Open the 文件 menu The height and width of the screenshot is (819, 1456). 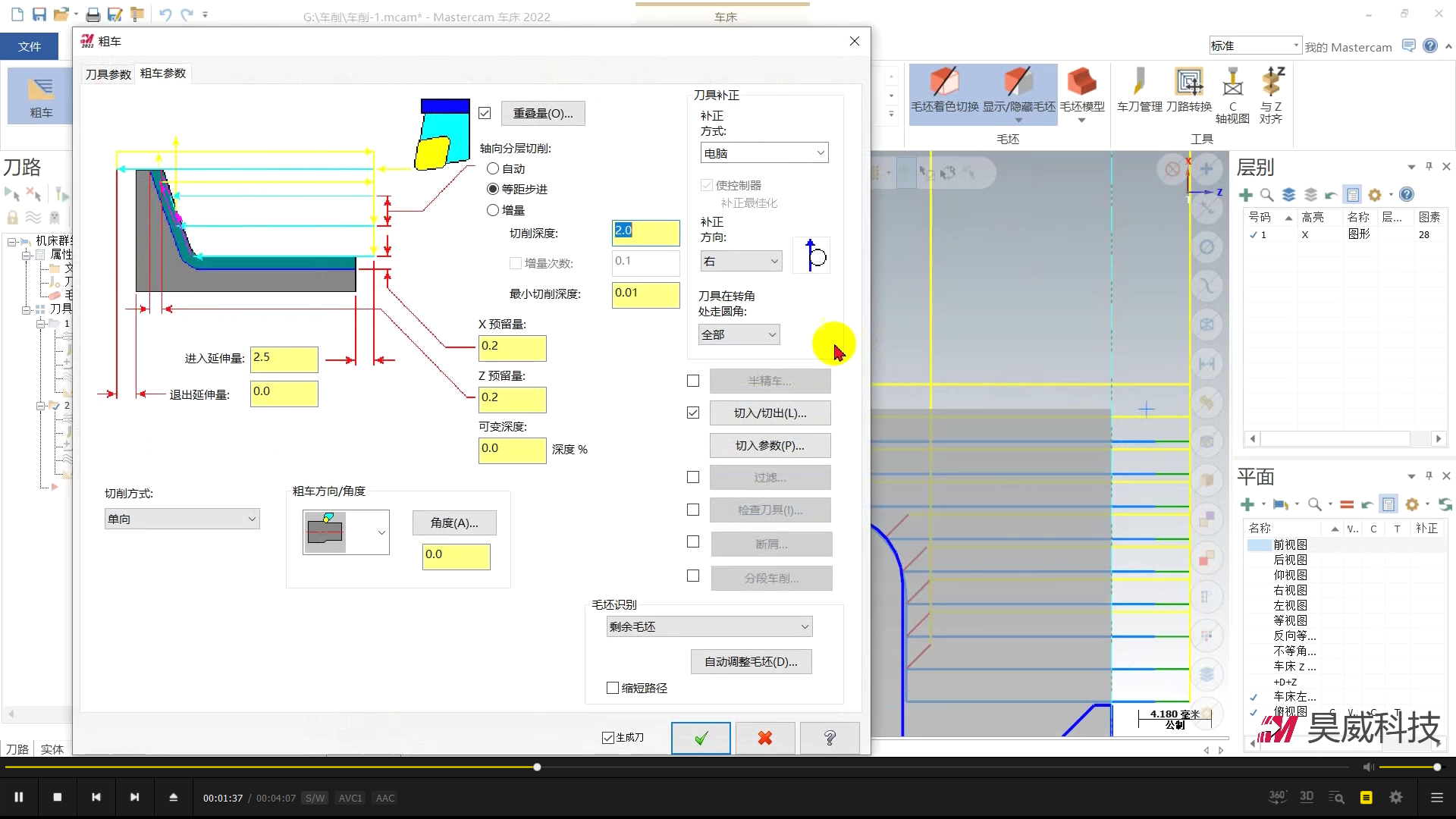pyautogui.click(x=30, y=46)
